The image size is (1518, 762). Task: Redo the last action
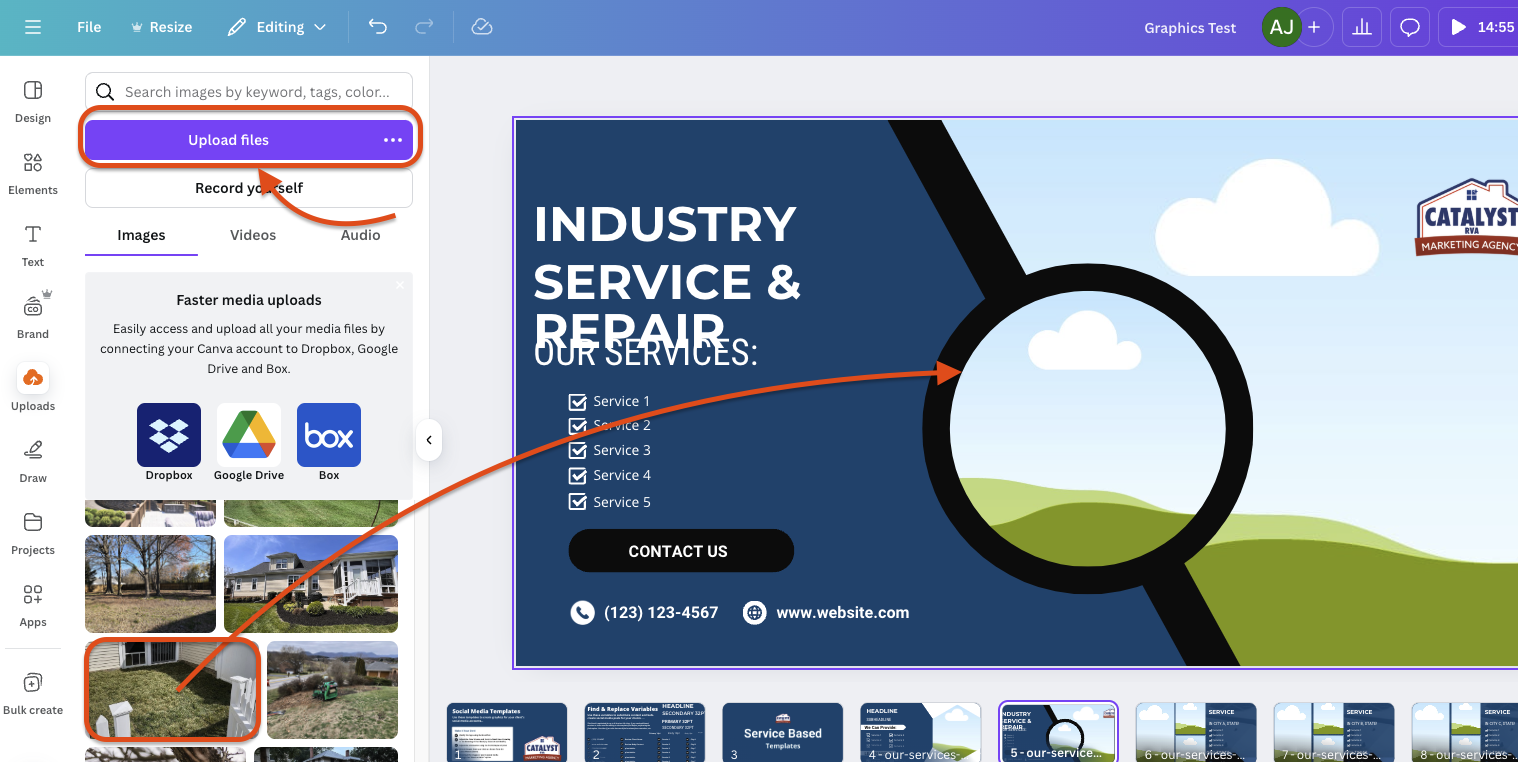(x=424, y=27)
